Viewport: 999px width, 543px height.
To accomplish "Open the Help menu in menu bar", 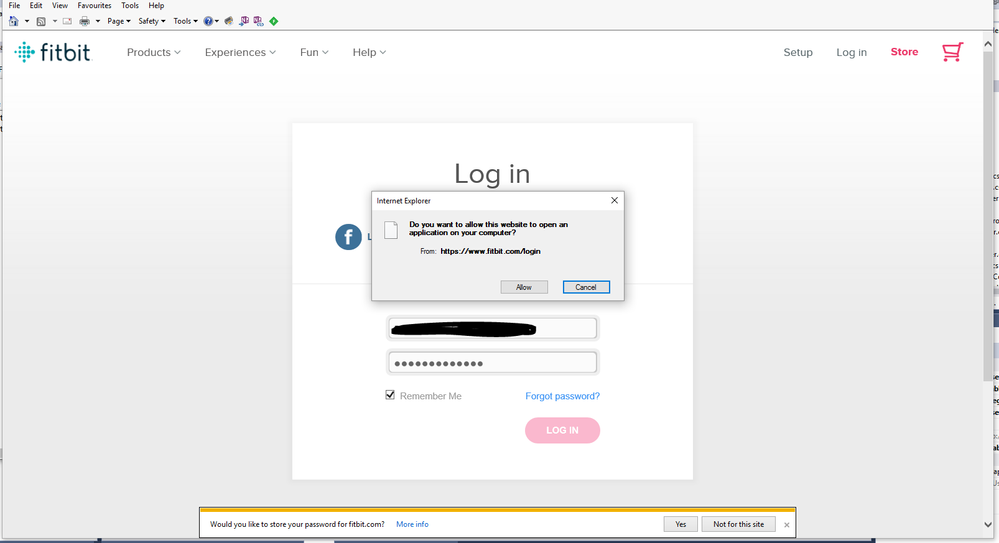I will click(156, 5).
